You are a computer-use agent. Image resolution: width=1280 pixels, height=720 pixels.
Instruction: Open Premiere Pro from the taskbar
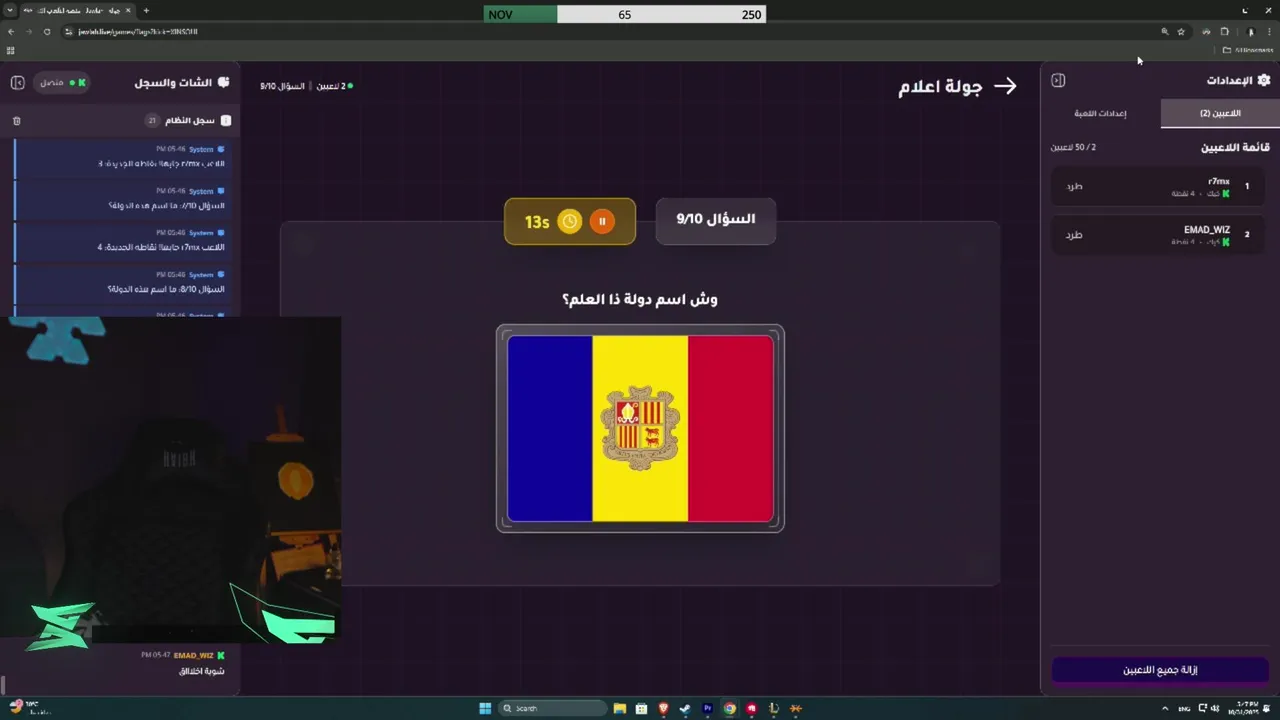point(708,708)
